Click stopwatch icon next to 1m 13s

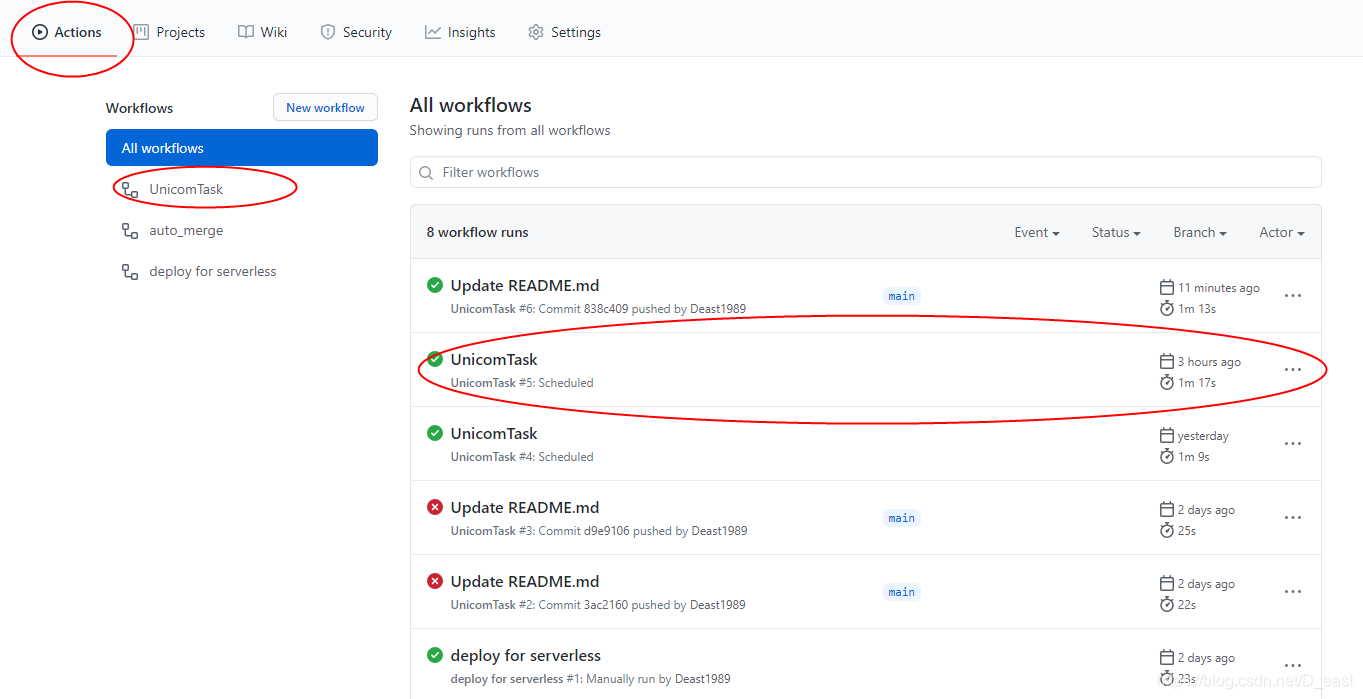coord(1166,308)
